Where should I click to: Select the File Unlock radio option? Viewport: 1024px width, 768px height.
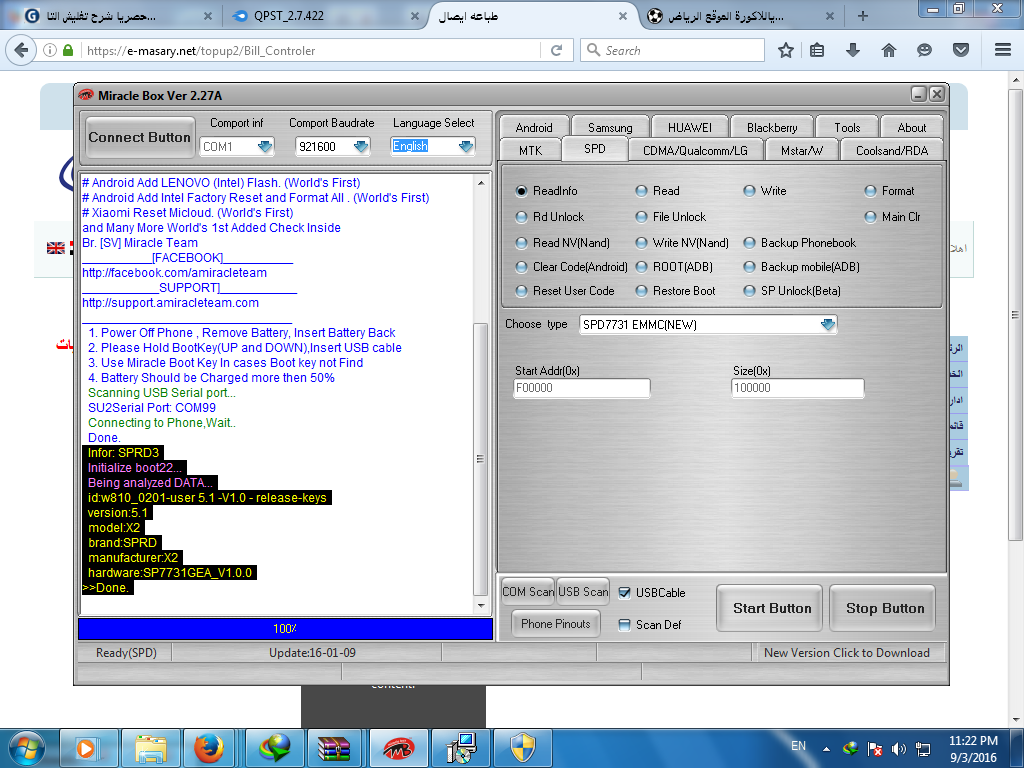coord(641,217)
